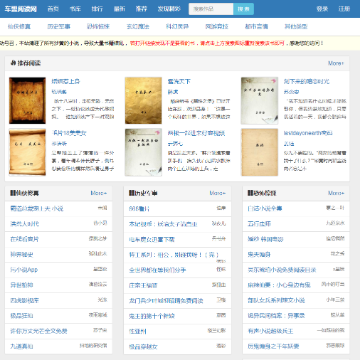
Task: Open the 排行 ranking menu item
Action: (x=97, y=9)
